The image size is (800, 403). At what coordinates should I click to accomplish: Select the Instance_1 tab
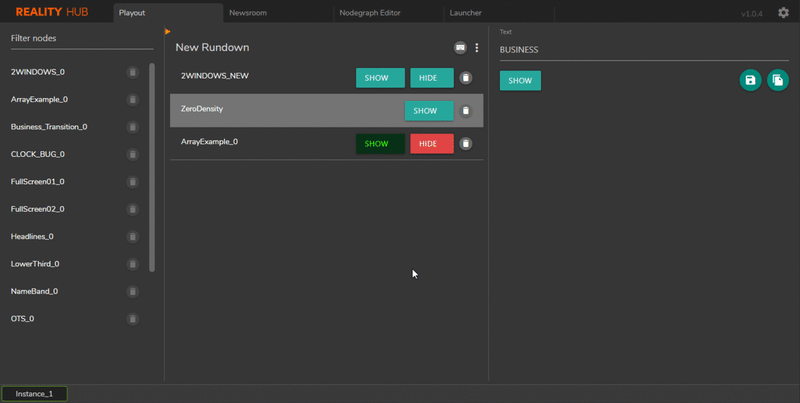pyautogui.click(x=34, y=394)
